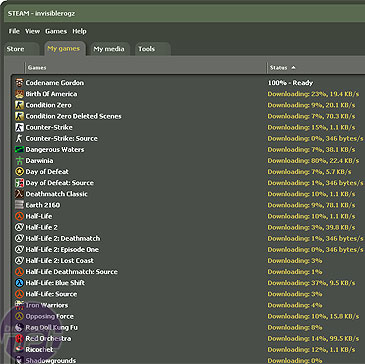Screen dimensions: 365x364
Task: Select the Half-Life game name
Action: pos(39,216)
